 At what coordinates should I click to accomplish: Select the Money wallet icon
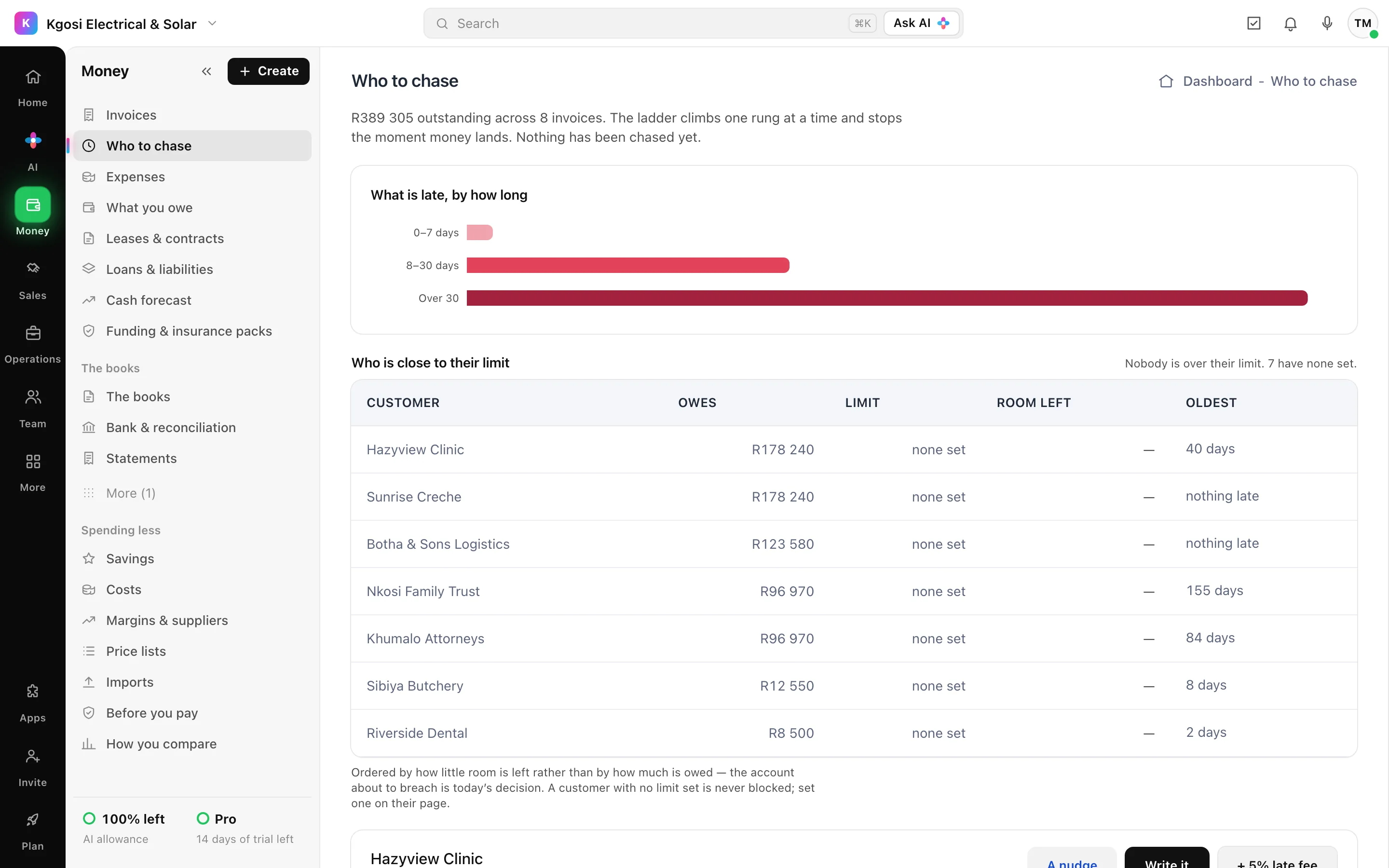tap(33, 205)
